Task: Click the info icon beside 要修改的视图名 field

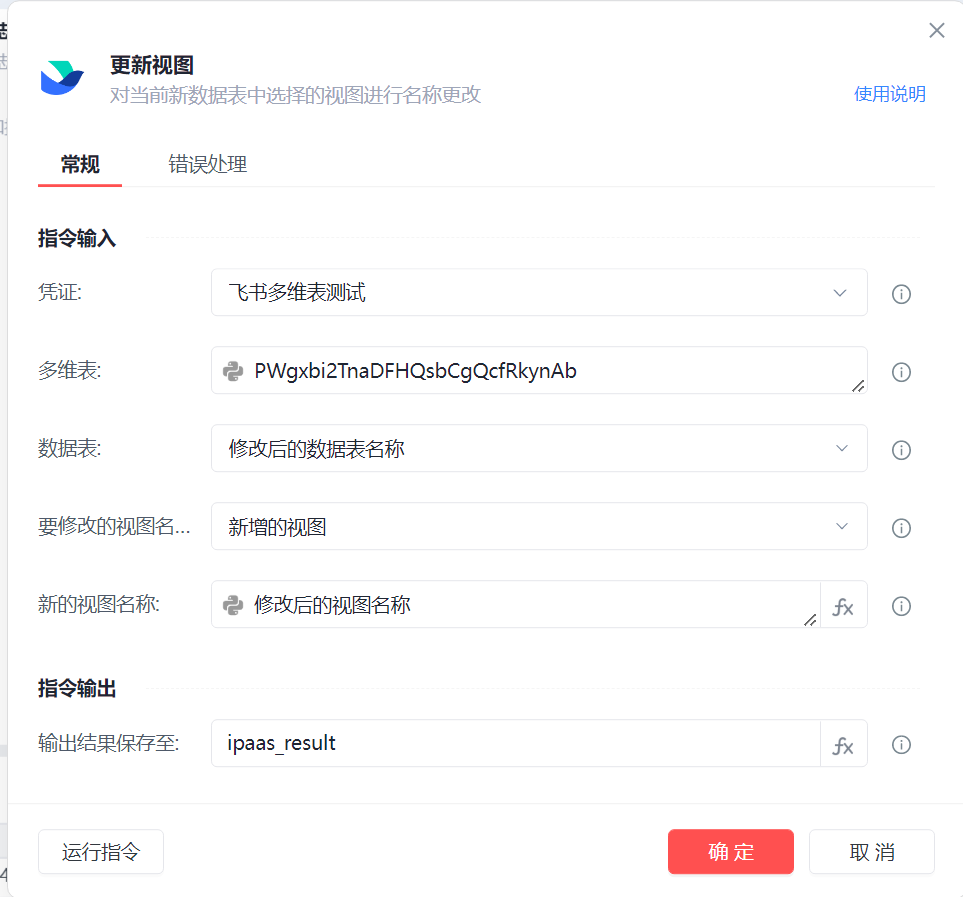Action: point(901,528)
